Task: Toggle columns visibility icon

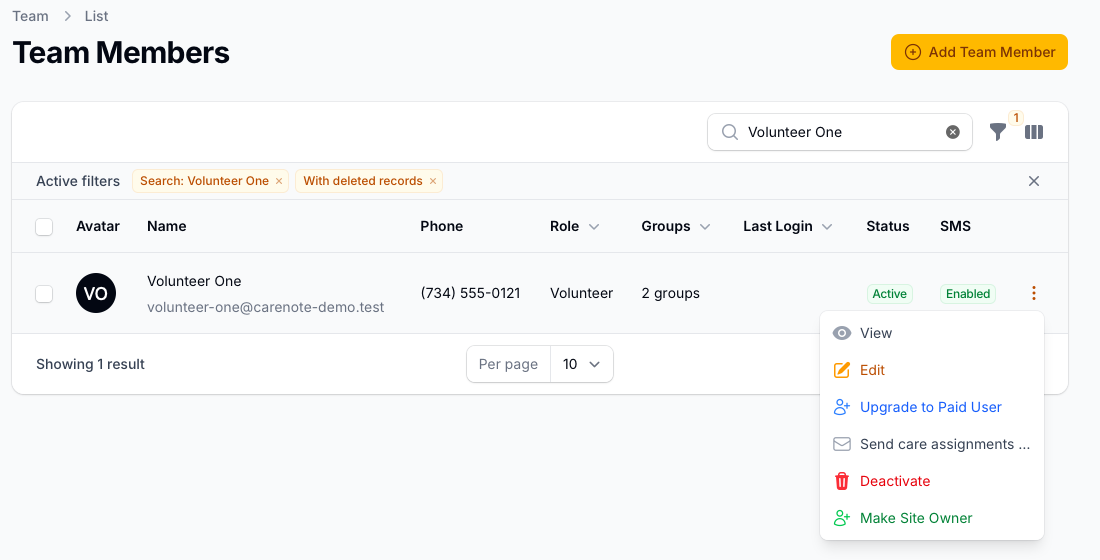Action: tap(1034, 132)
